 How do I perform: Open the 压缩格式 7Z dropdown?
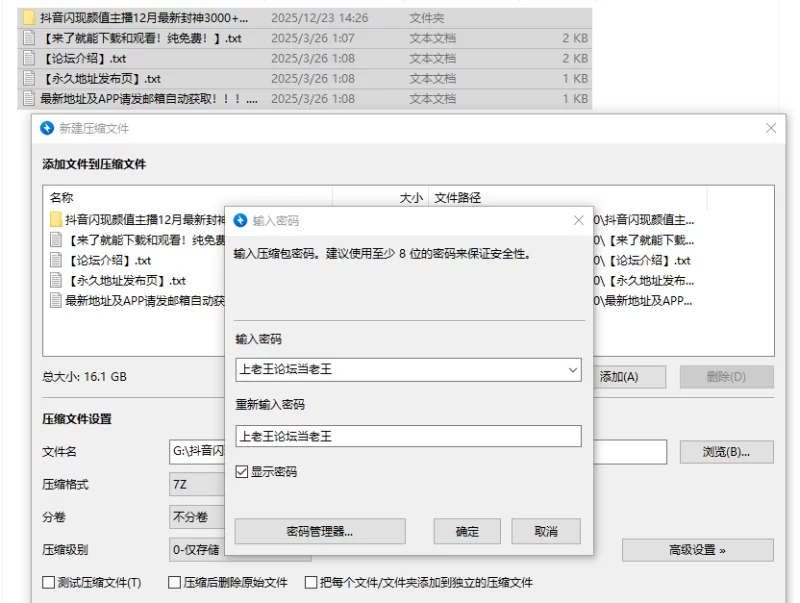197,484
